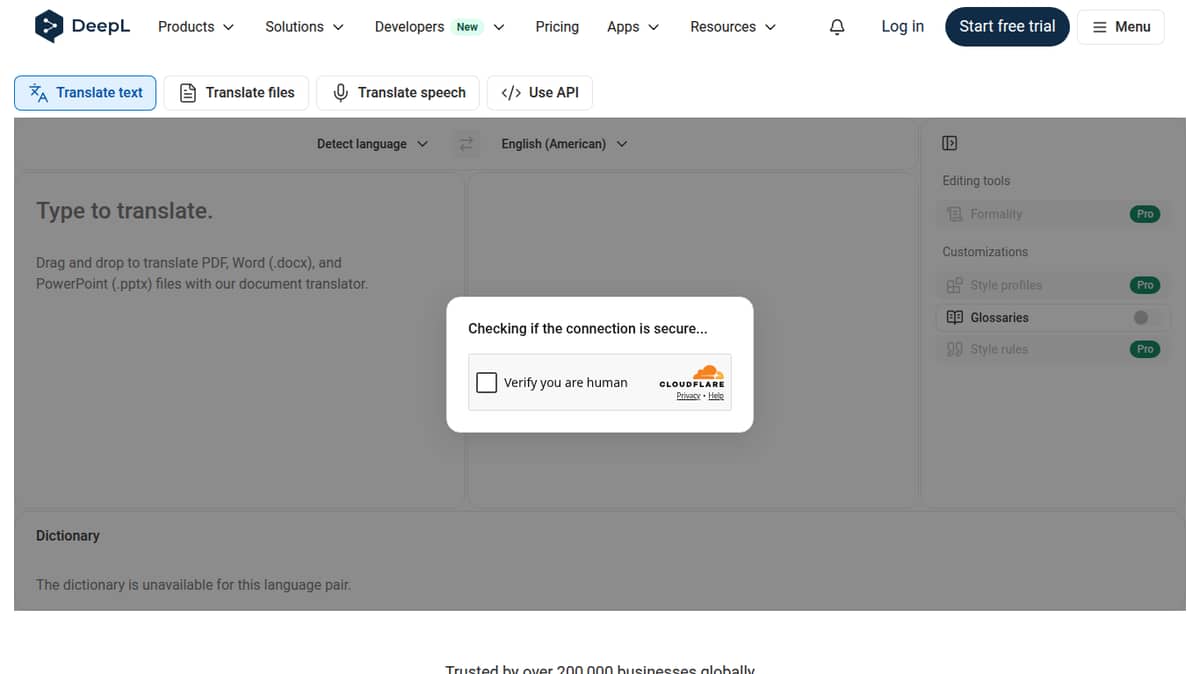Expand the Solutions menu
The width and height of the screenshot is (1200, 674).
pyautogui.click(x=304, y=27)
